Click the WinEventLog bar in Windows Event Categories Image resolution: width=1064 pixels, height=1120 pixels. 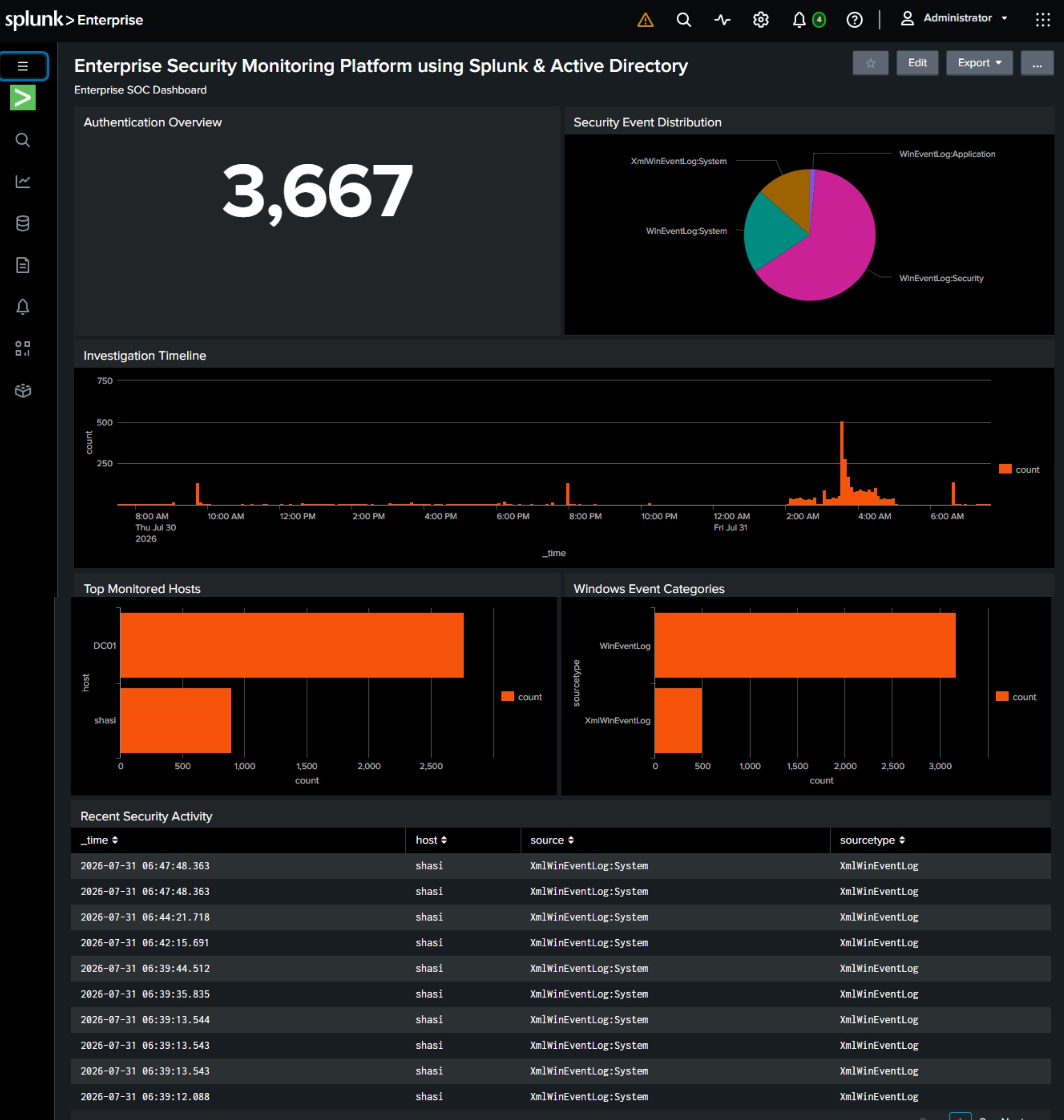coord(805,645)
